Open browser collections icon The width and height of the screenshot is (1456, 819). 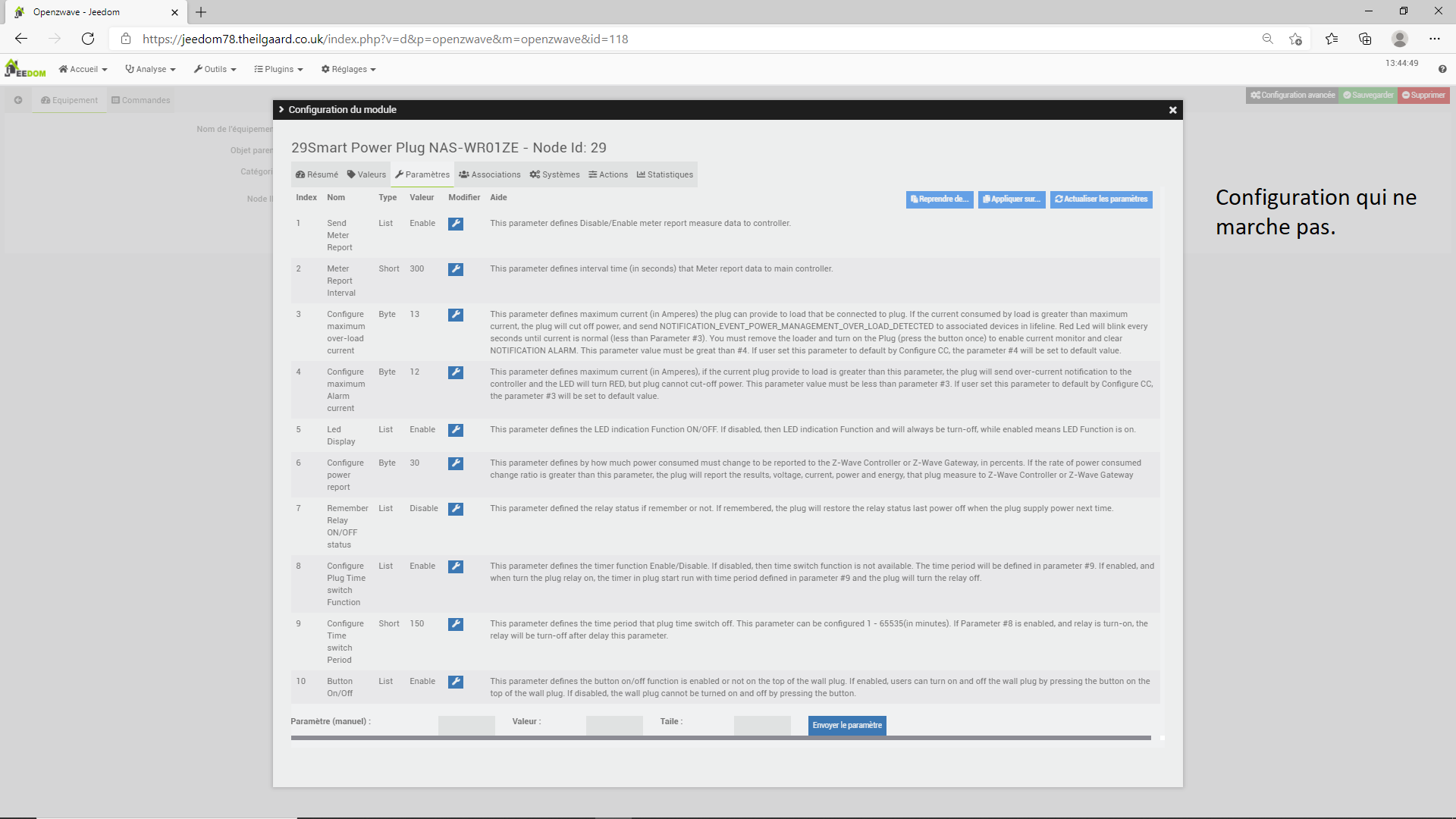click(x=1365, y=39)
